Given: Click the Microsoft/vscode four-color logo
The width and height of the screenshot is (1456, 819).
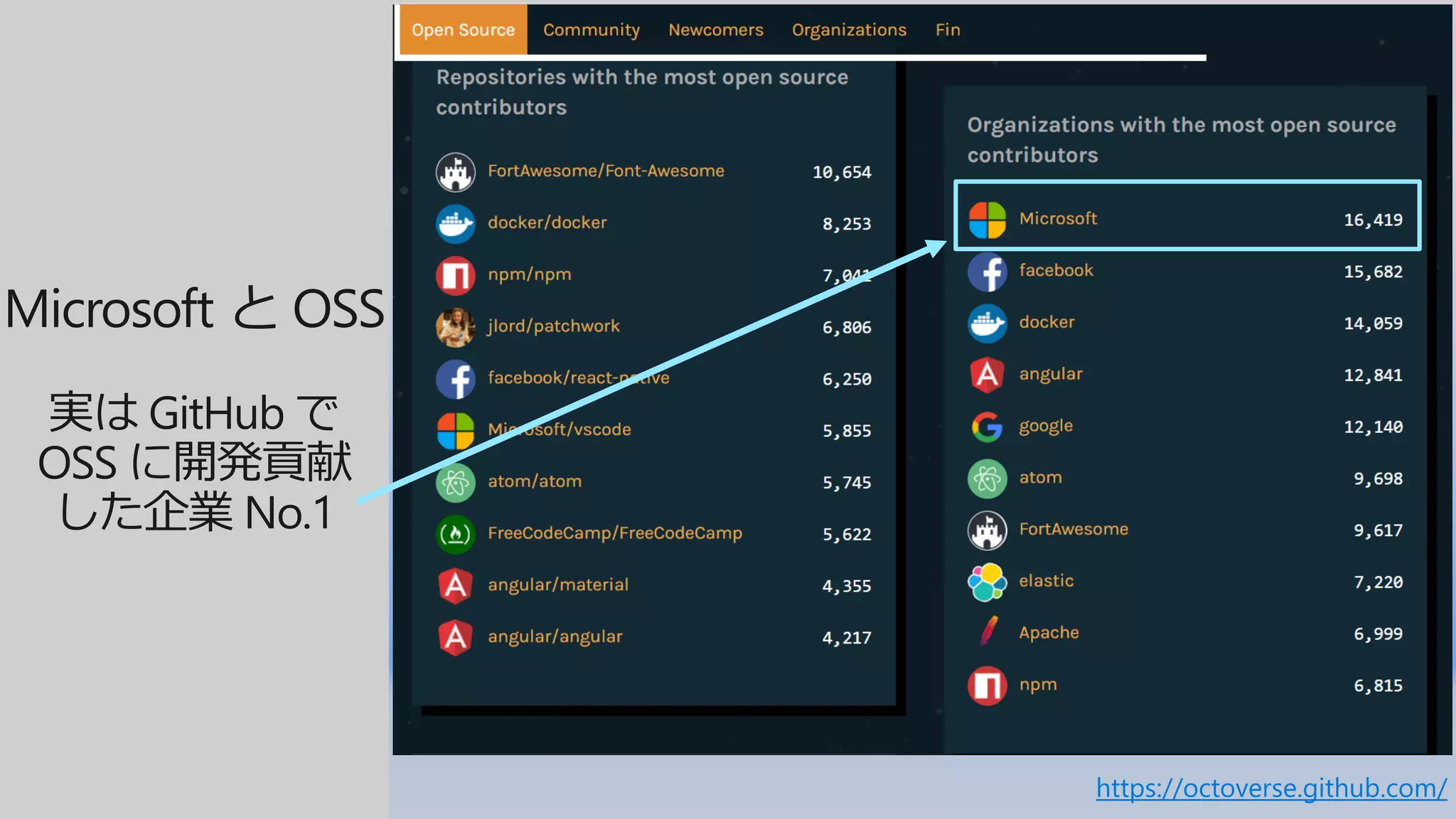Looking at the screenshot, I should point(456,431).
